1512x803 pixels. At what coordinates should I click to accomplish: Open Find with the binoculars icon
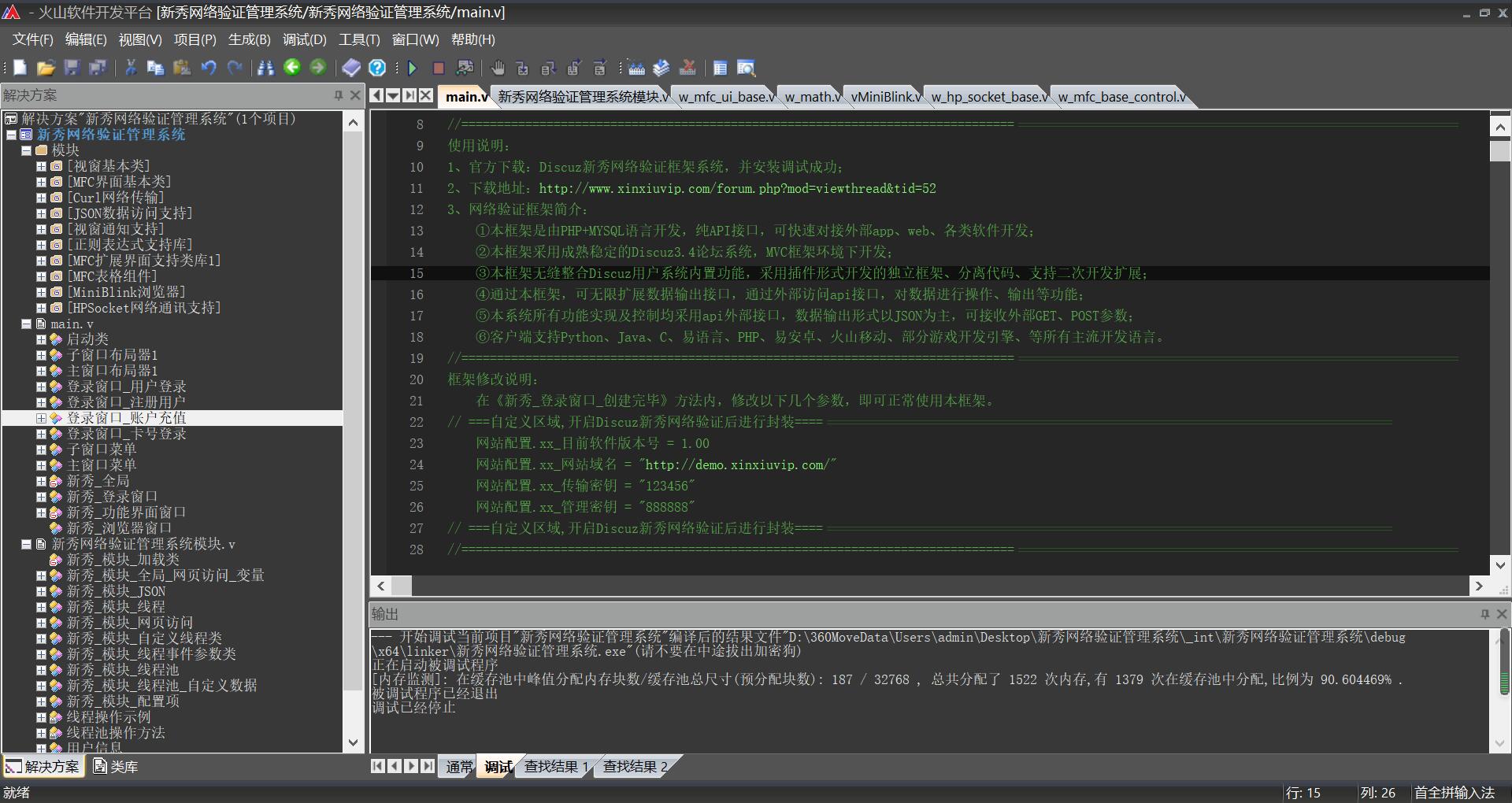pos(266,68)
